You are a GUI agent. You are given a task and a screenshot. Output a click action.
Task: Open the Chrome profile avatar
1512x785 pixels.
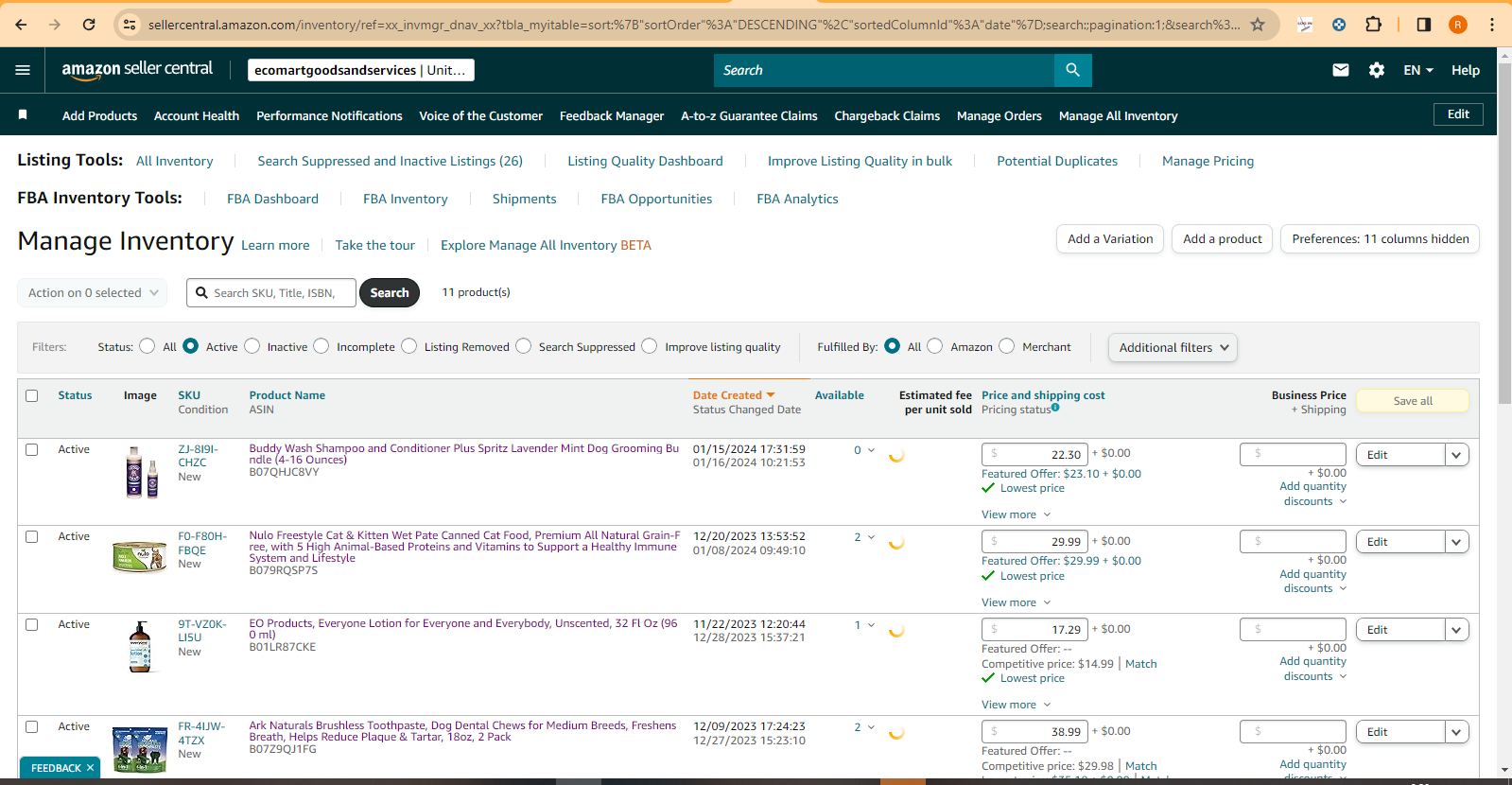click(x=1458, y=25)
